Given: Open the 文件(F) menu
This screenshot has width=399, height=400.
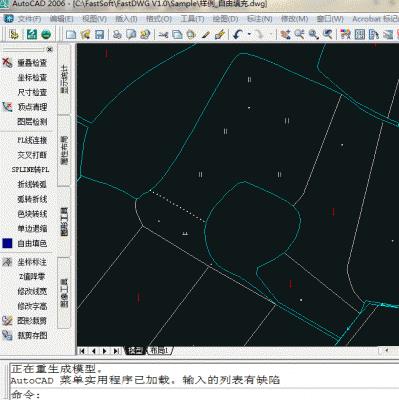Looking at the screenshot, I should [x=29, y=19].
